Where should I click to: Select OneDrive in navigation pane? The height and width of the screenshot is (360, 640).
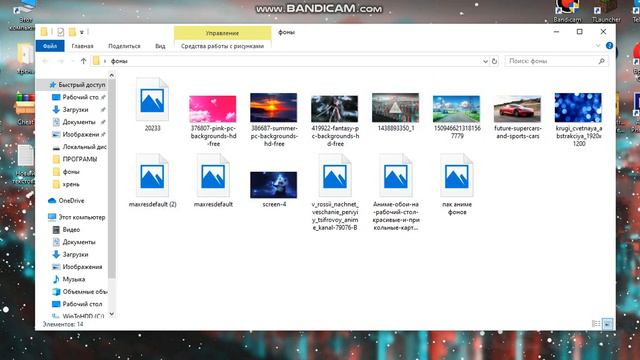tap(71, 201)
